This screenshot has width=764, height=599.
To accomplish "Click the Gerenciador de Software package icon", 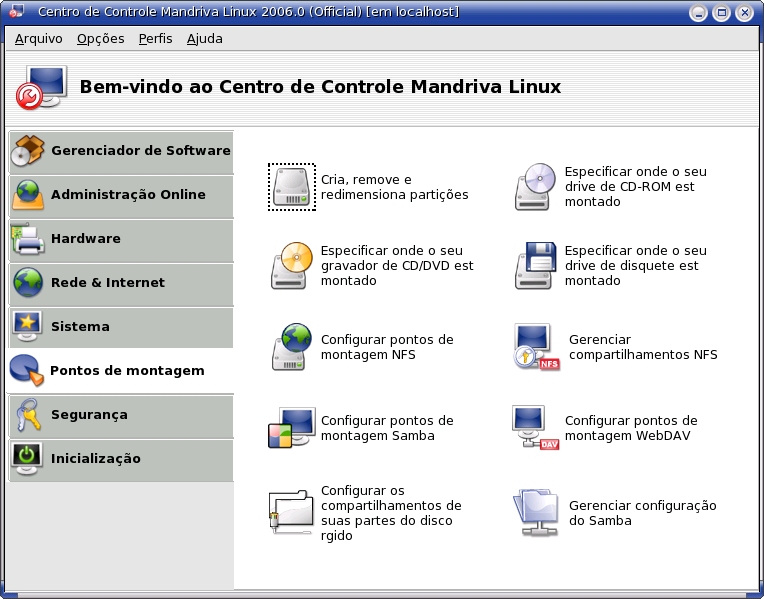I will 28,151.
